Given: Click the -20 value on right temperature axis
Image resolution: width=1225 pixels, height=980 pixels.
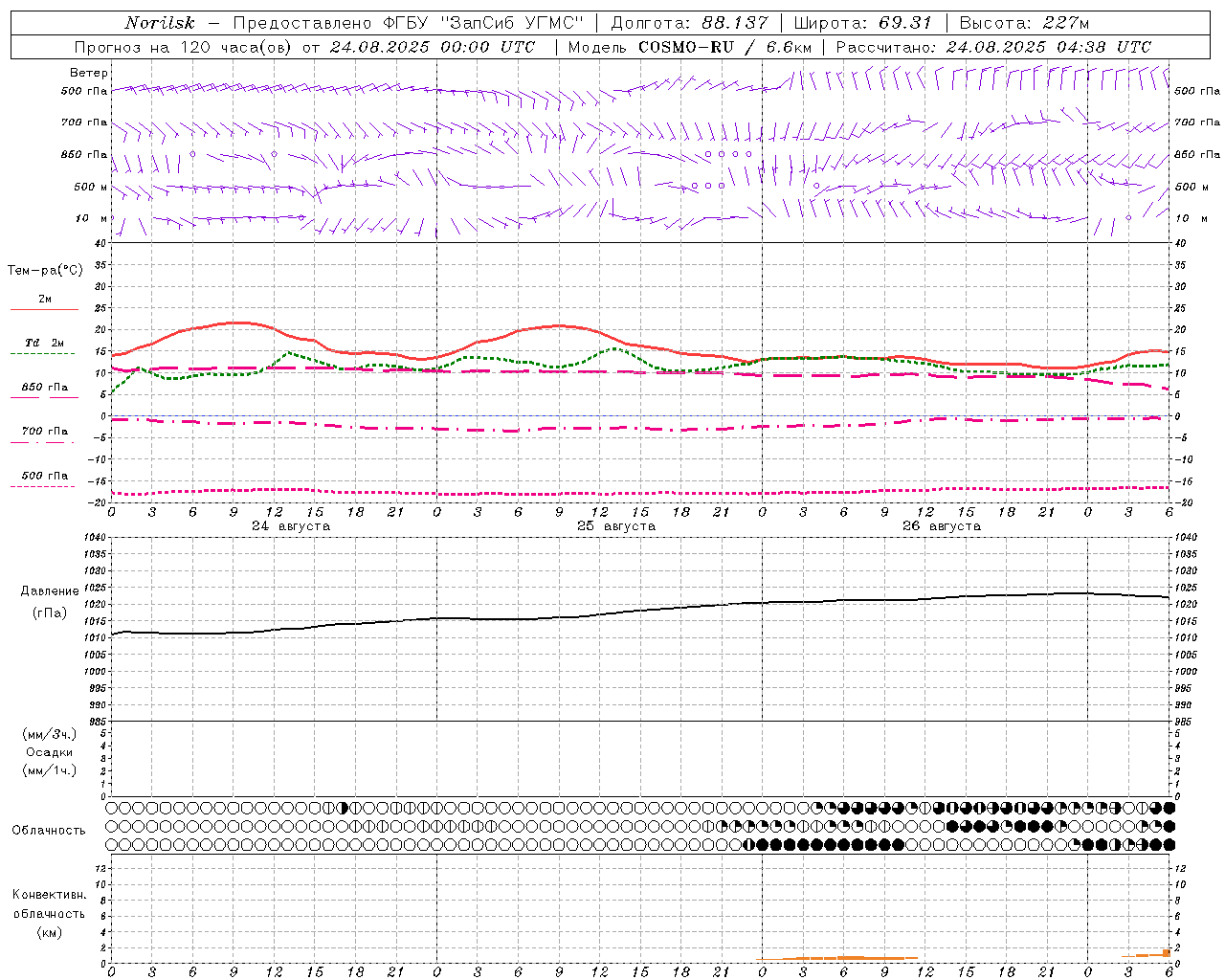Looking at the screenshot, I should click(1181, 502).
